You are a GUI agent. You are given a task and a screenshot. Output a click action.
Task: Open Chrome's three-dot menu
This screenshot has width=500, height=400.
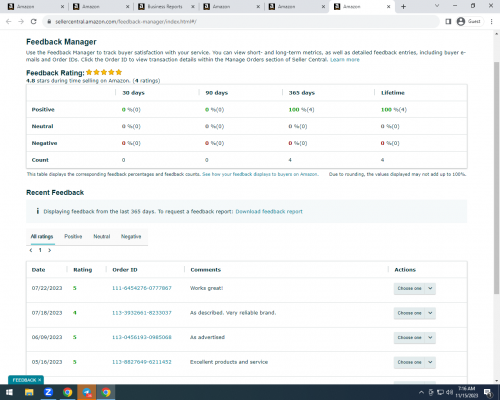pyautogui.click(x=492, y=21)
